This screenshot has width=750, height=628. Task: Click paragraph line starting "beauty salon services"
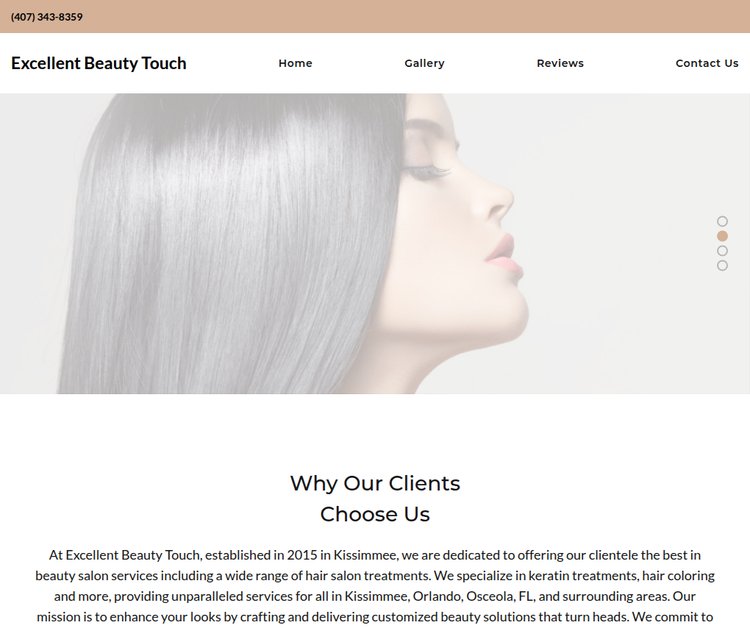pyautogui.click(x=375, y=575)
